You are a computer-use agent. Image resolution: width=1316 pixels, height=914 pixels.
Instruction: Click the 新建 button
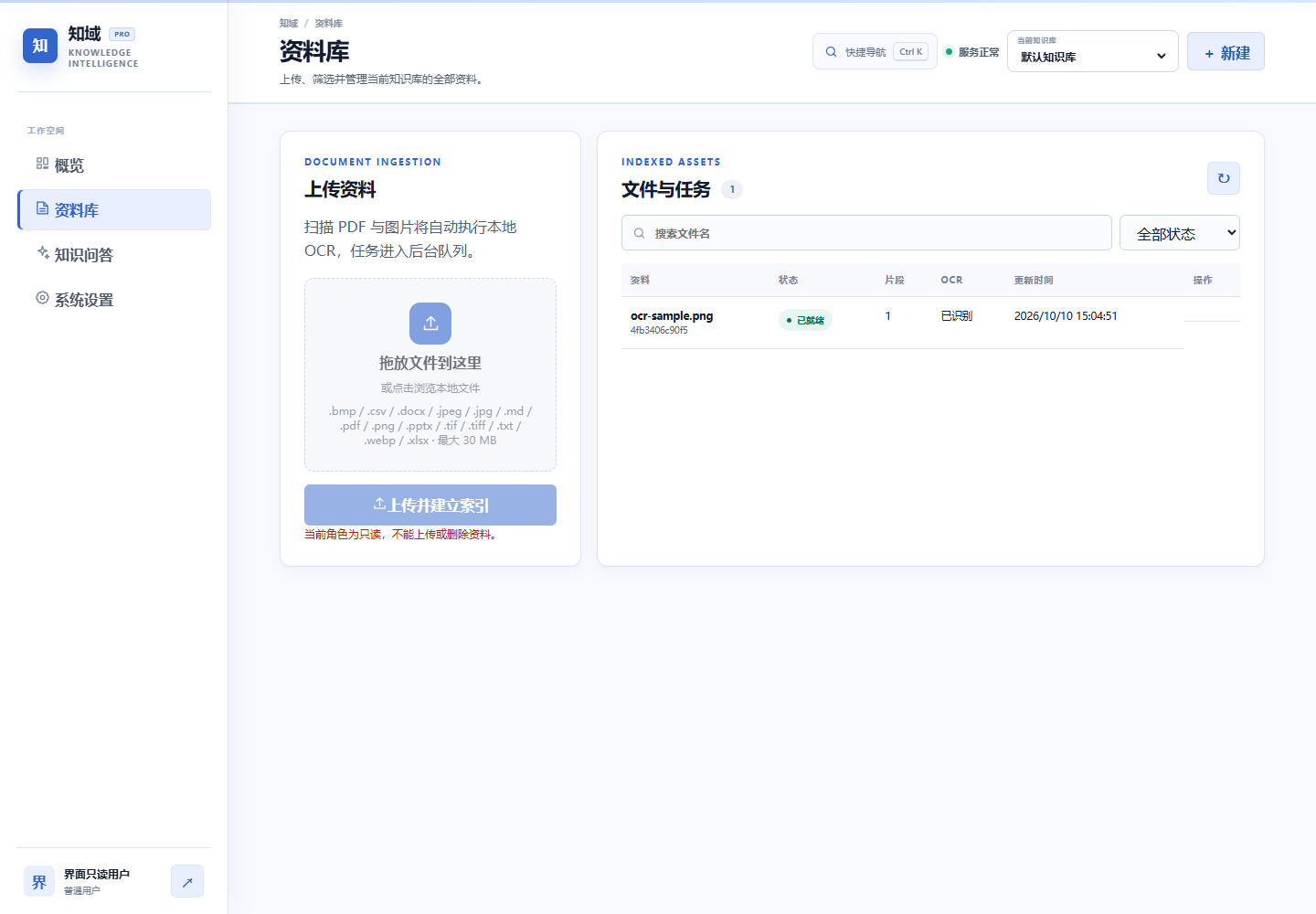coord(1226,52)
